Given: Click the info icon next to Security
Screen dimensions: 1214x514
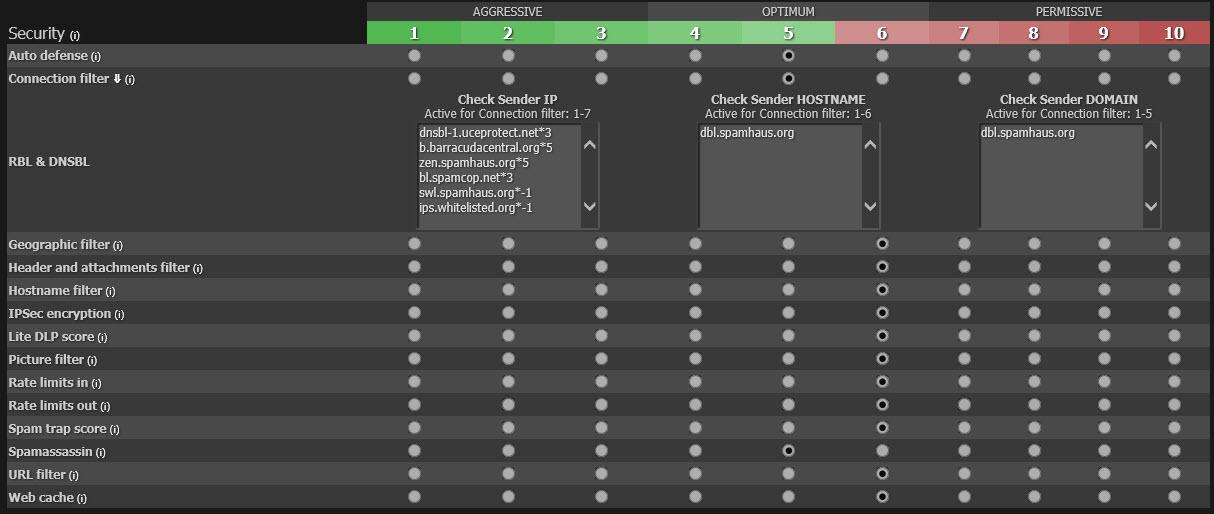Looking at the screenshot, I should [75, 36].
